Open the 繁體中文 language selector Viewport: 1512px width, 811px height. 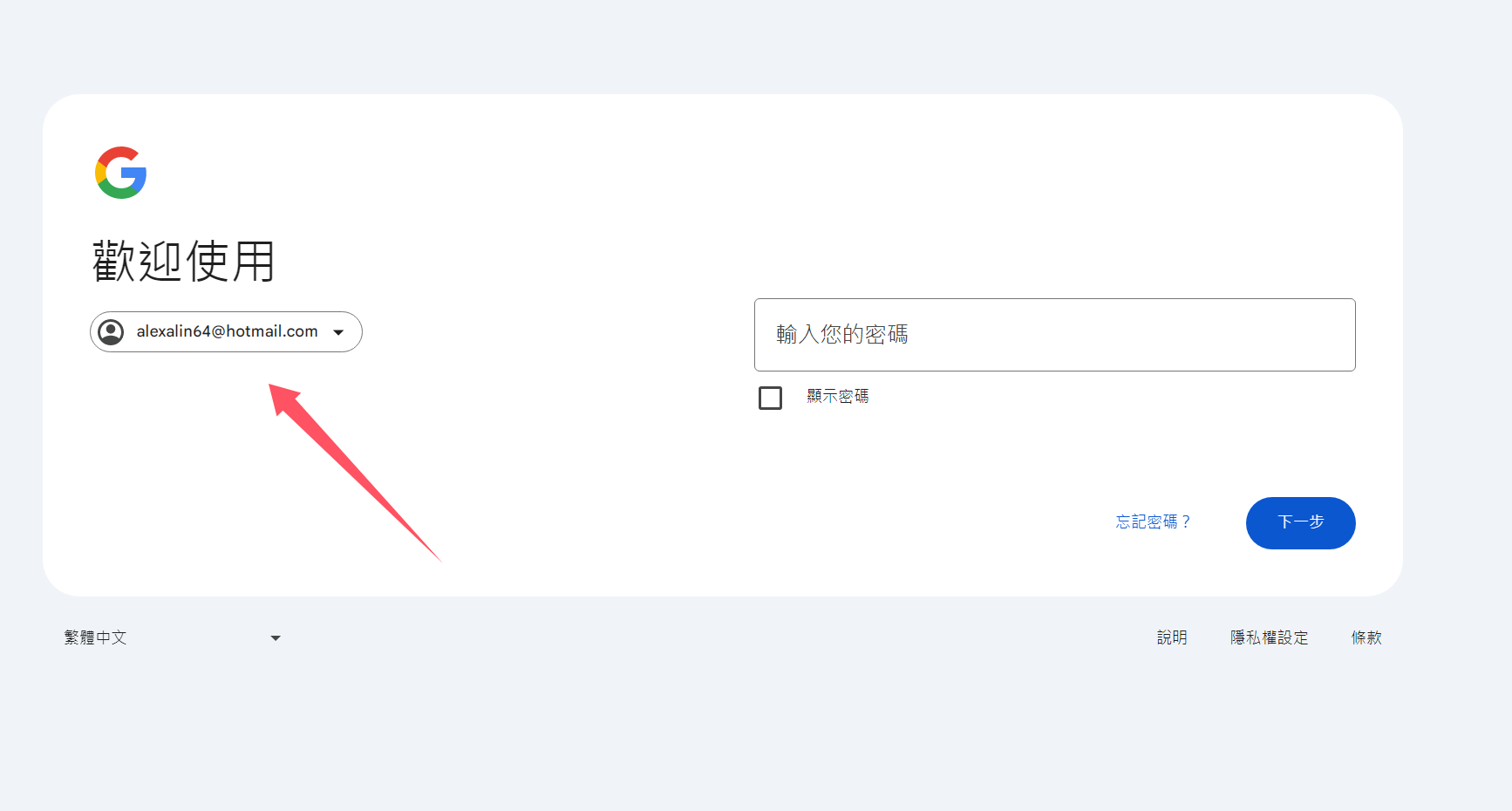96,638
